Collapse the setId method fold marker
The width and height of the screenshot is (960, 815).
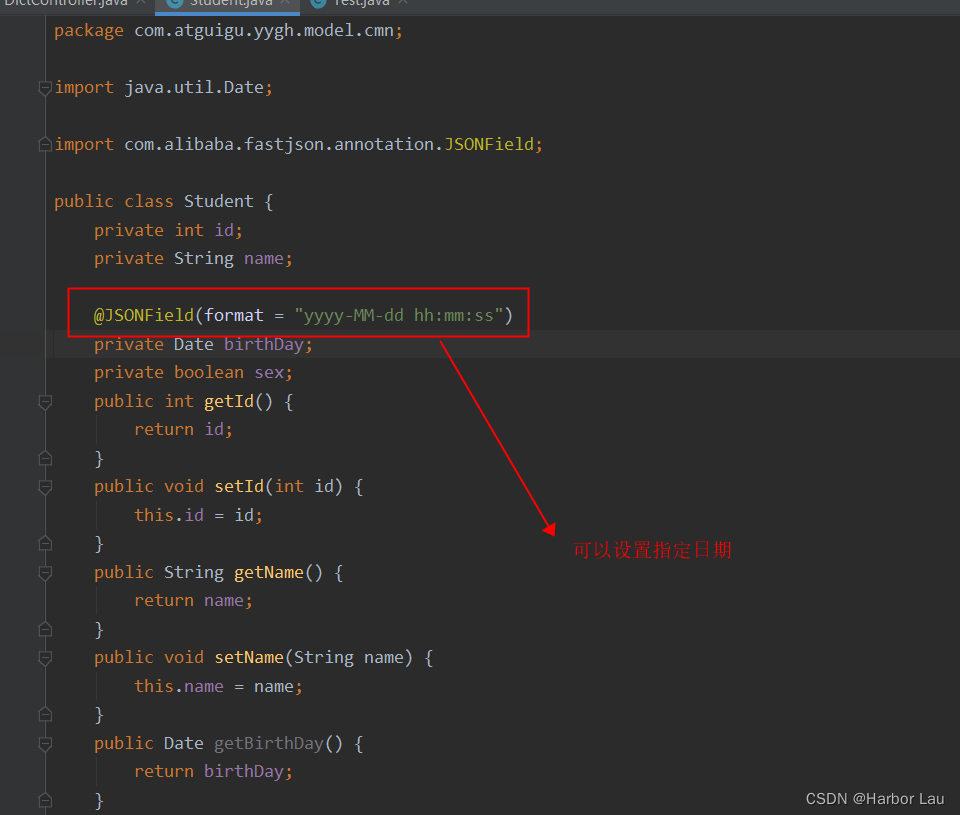(x=44, y=487)
